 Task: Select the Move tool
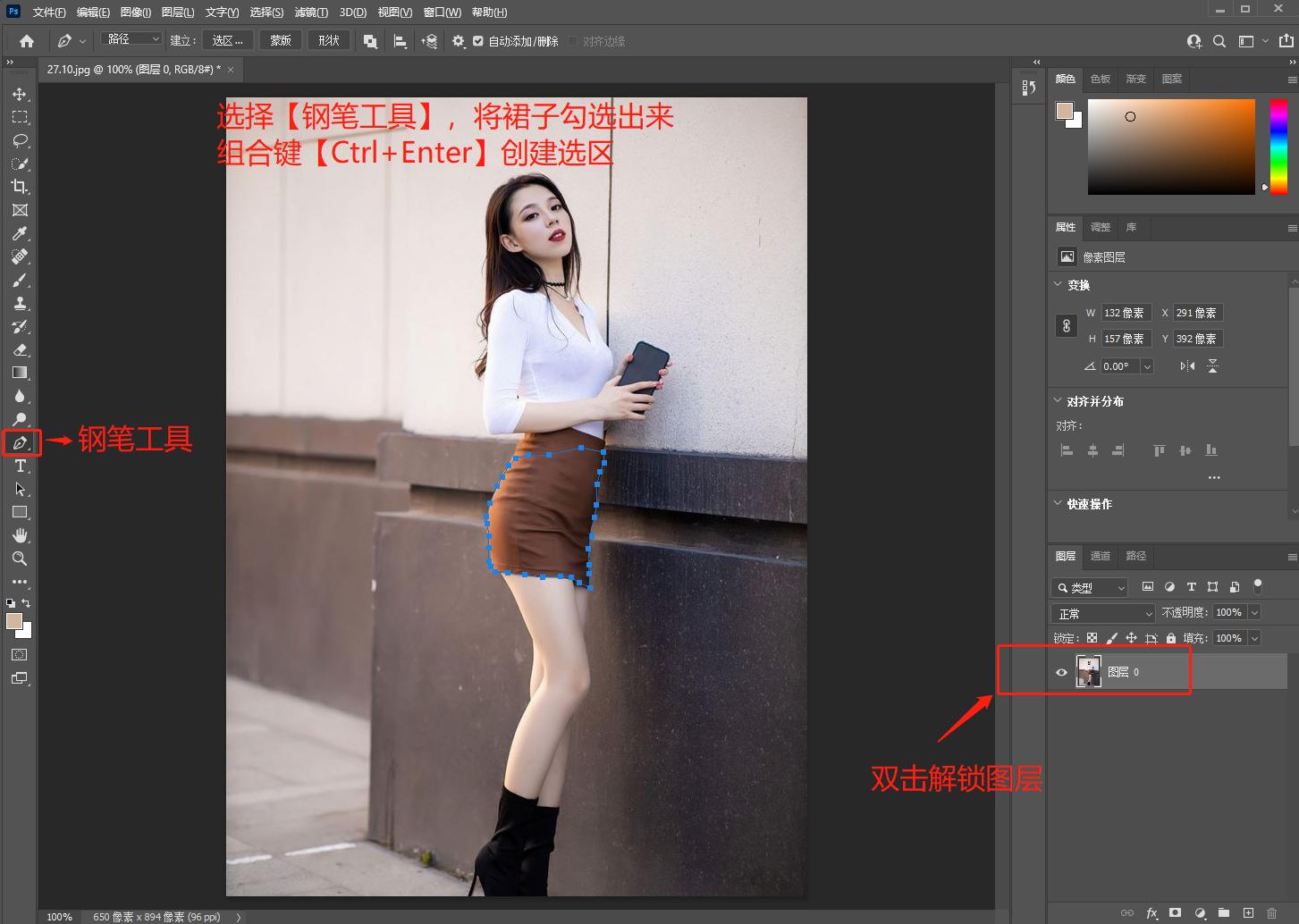click(x=20, y=93)
